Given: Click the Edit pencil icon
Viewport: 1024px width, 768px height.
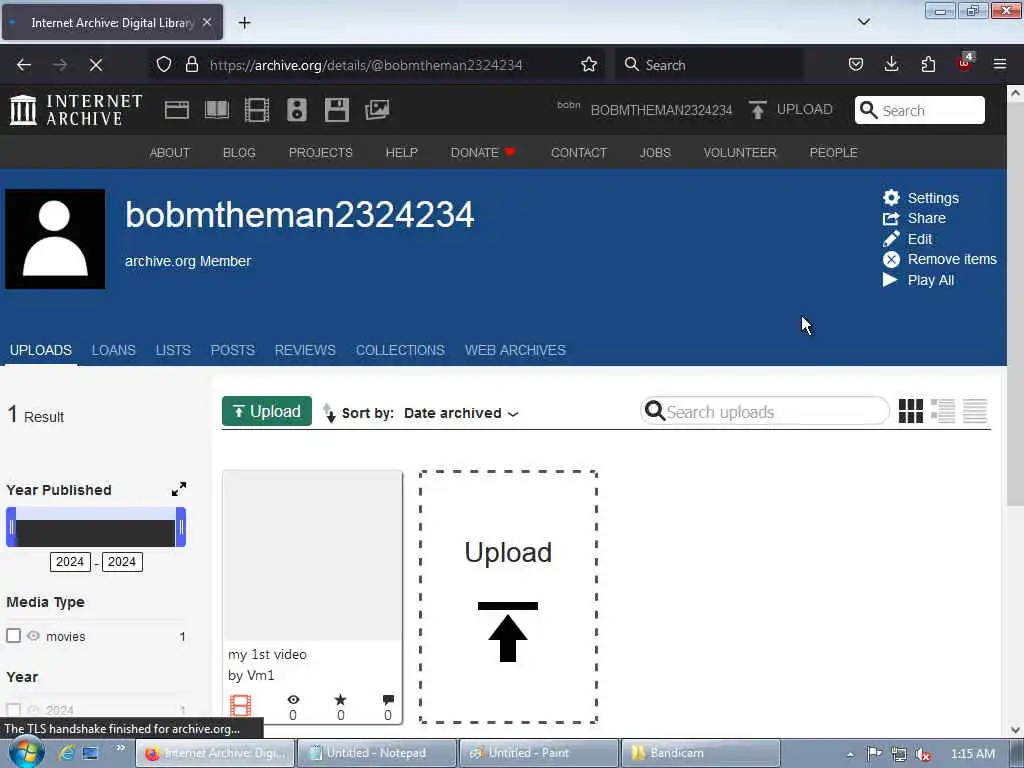Looking at the screenshot, I should [891, 239].
